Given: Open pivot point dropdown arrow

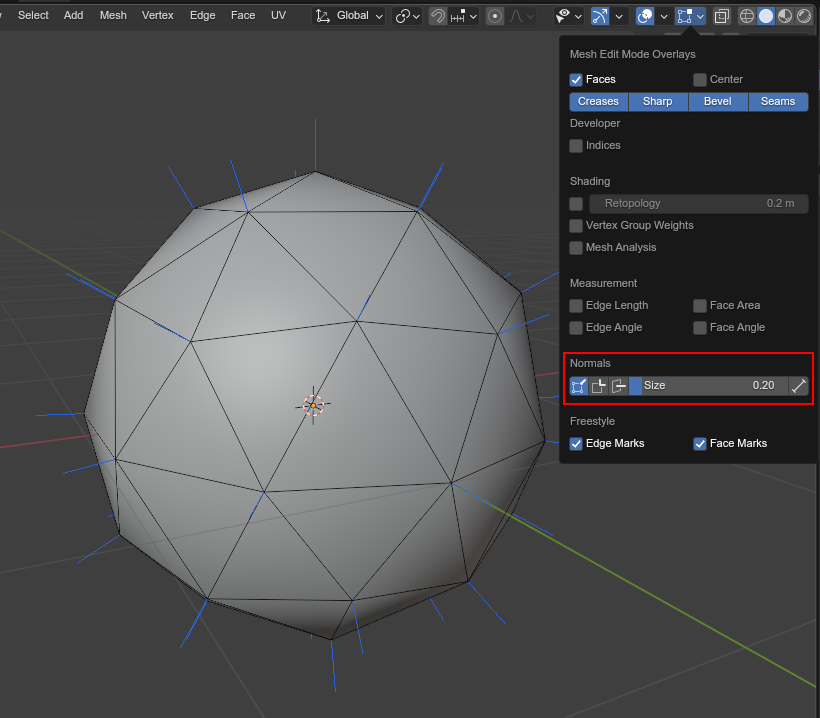Looking at the screenshot, I should [416, 17].
